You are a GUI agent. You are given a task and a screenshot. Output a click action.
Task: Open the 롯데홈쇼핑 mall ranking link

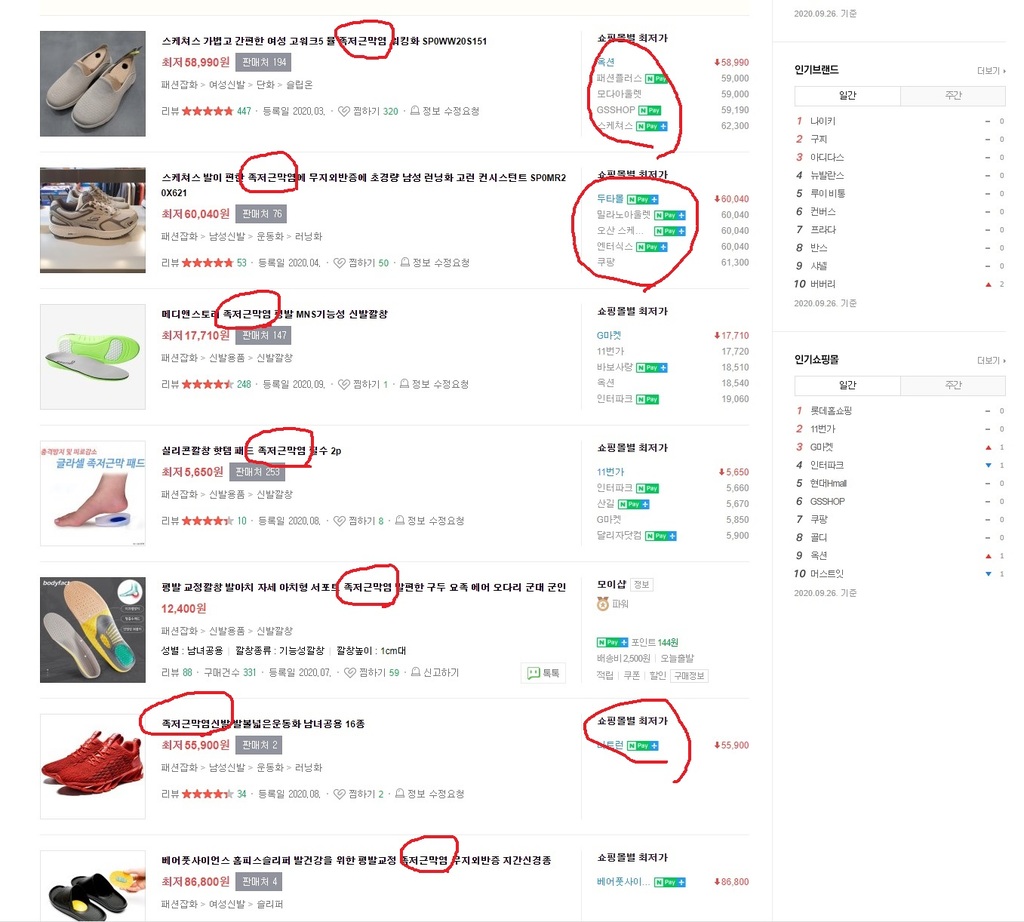[x=831, y=411]
